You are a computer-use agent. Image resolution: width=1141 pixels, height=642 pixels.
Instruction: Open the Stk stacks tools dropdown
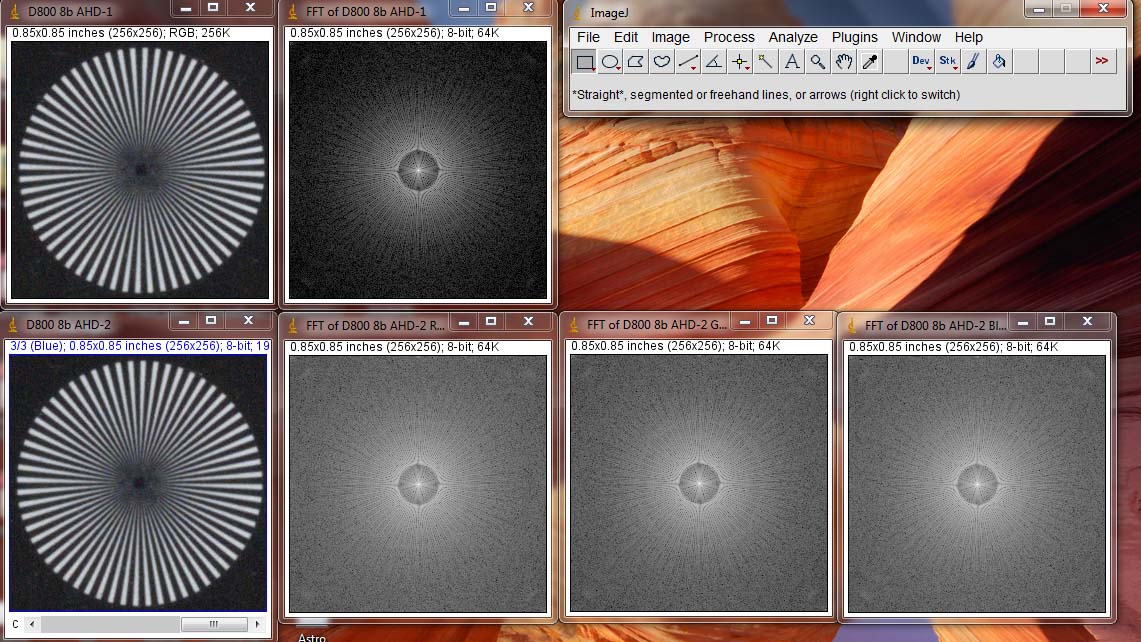coord(948,62)
